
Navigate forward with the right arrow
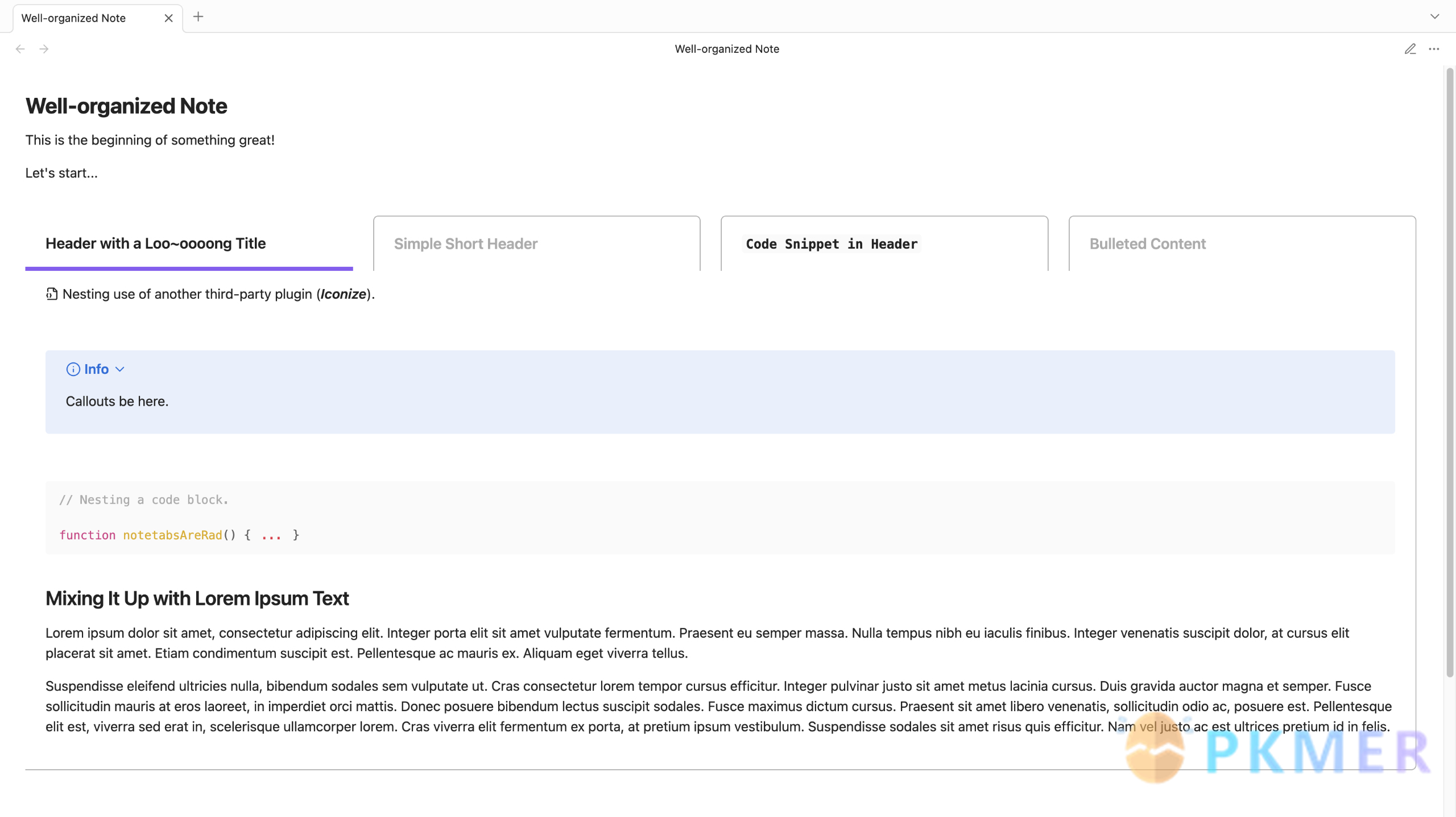[x=44, y=49]
